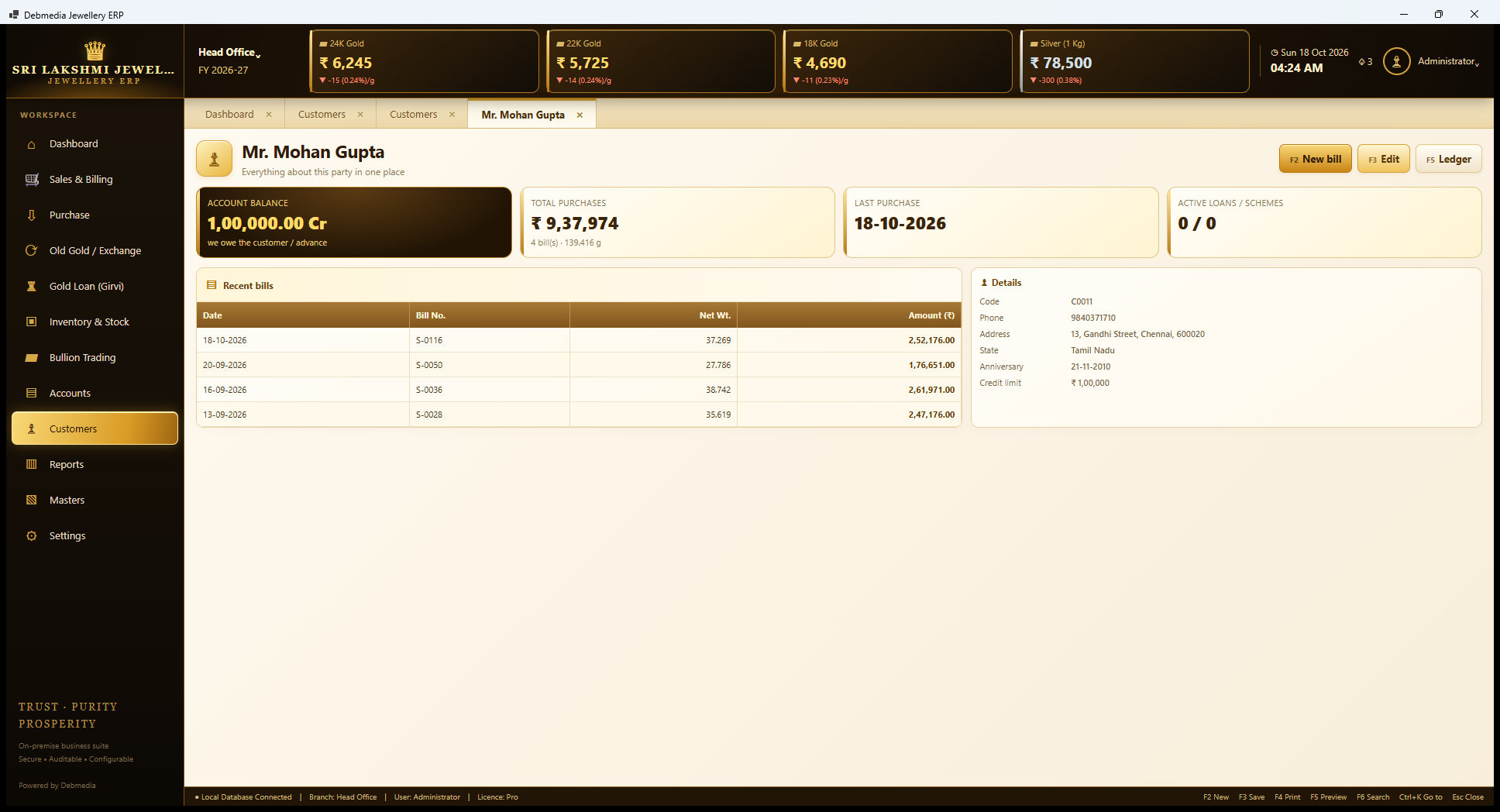Switch to the Dashboard tab
The height and width of the screenshot is (812, 1500).
(x=229, y=115)
